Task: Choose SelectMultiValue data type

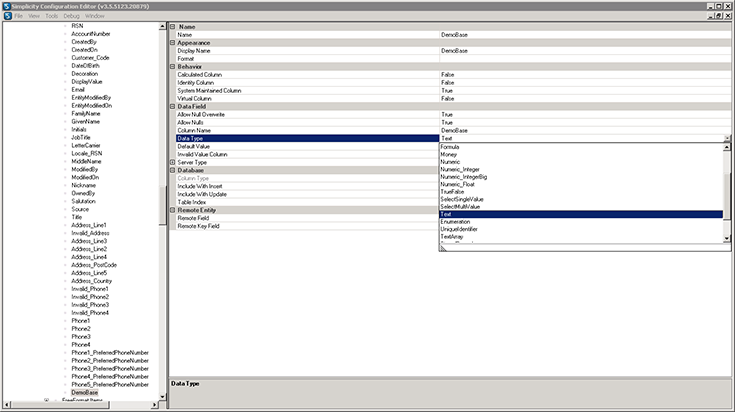Action: point(581,207)
